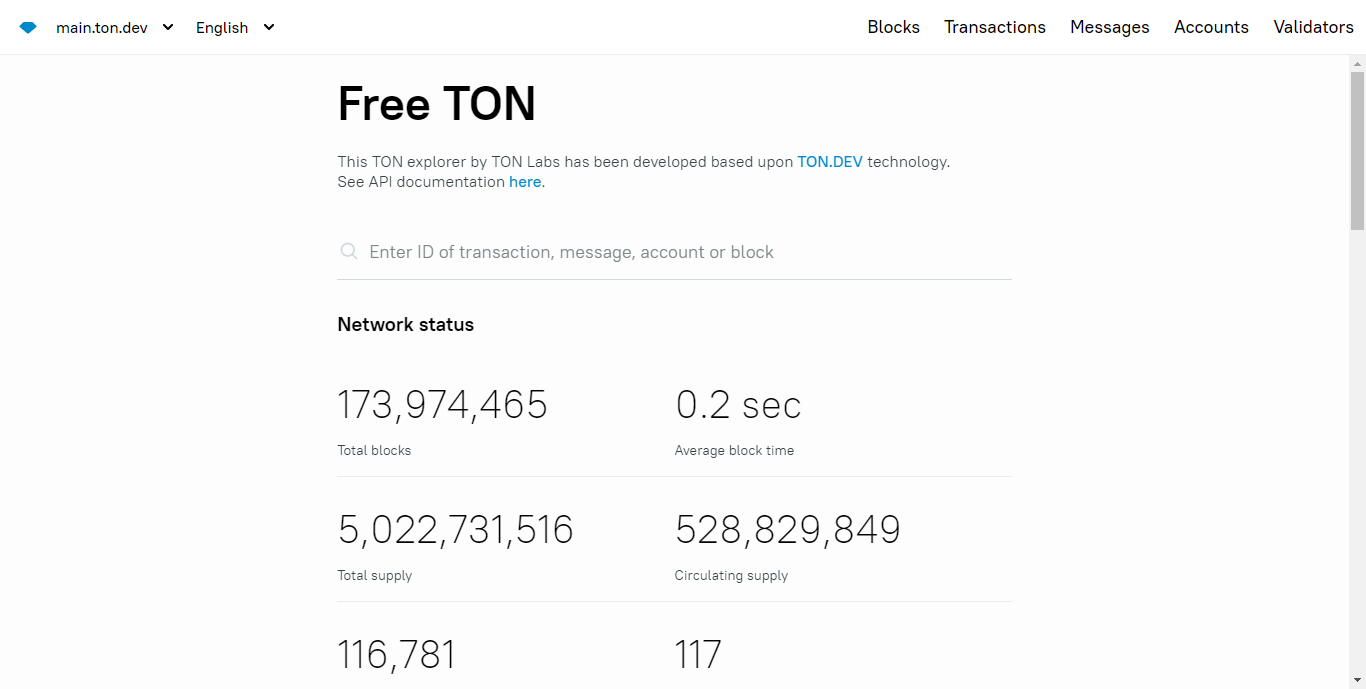Follow the TON.DEV technology link
1366x689 pixels.
[829, 162]
